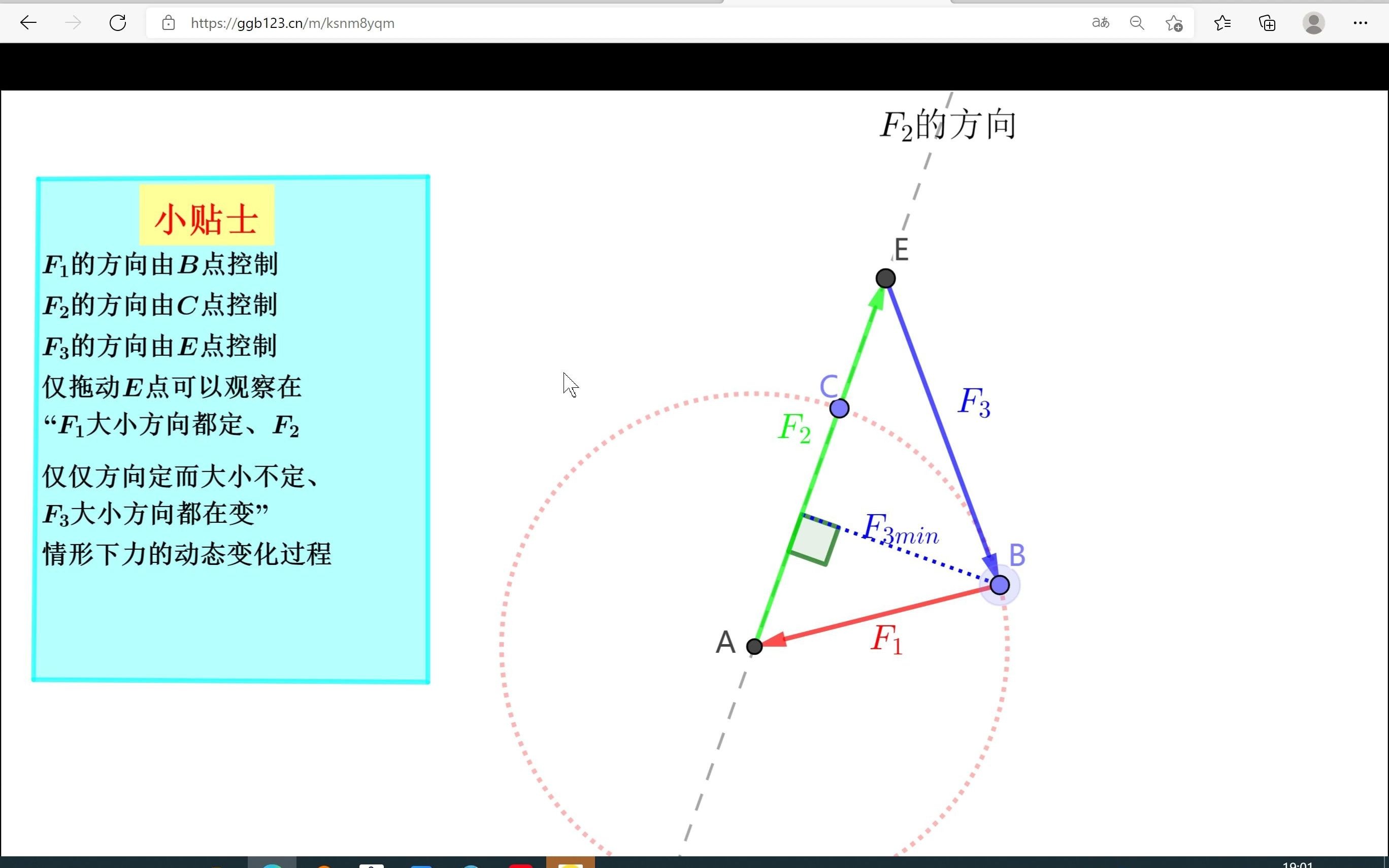This screenshot has width=1389, height=868.
Task: Click the '小贴士' yellow heading
Action: pyautogui.click(x=207, y=215)
